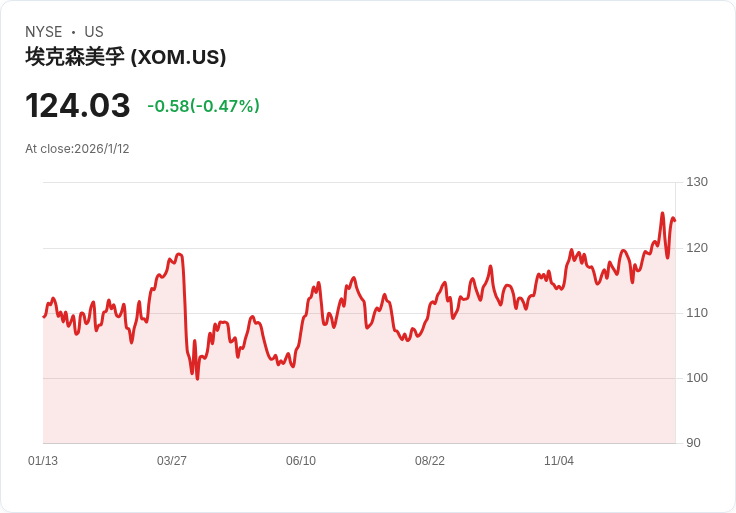The height and width of the screenshot is (513, 736).
Task: Click the NYSE exchange label
Action: pos(44,32)
